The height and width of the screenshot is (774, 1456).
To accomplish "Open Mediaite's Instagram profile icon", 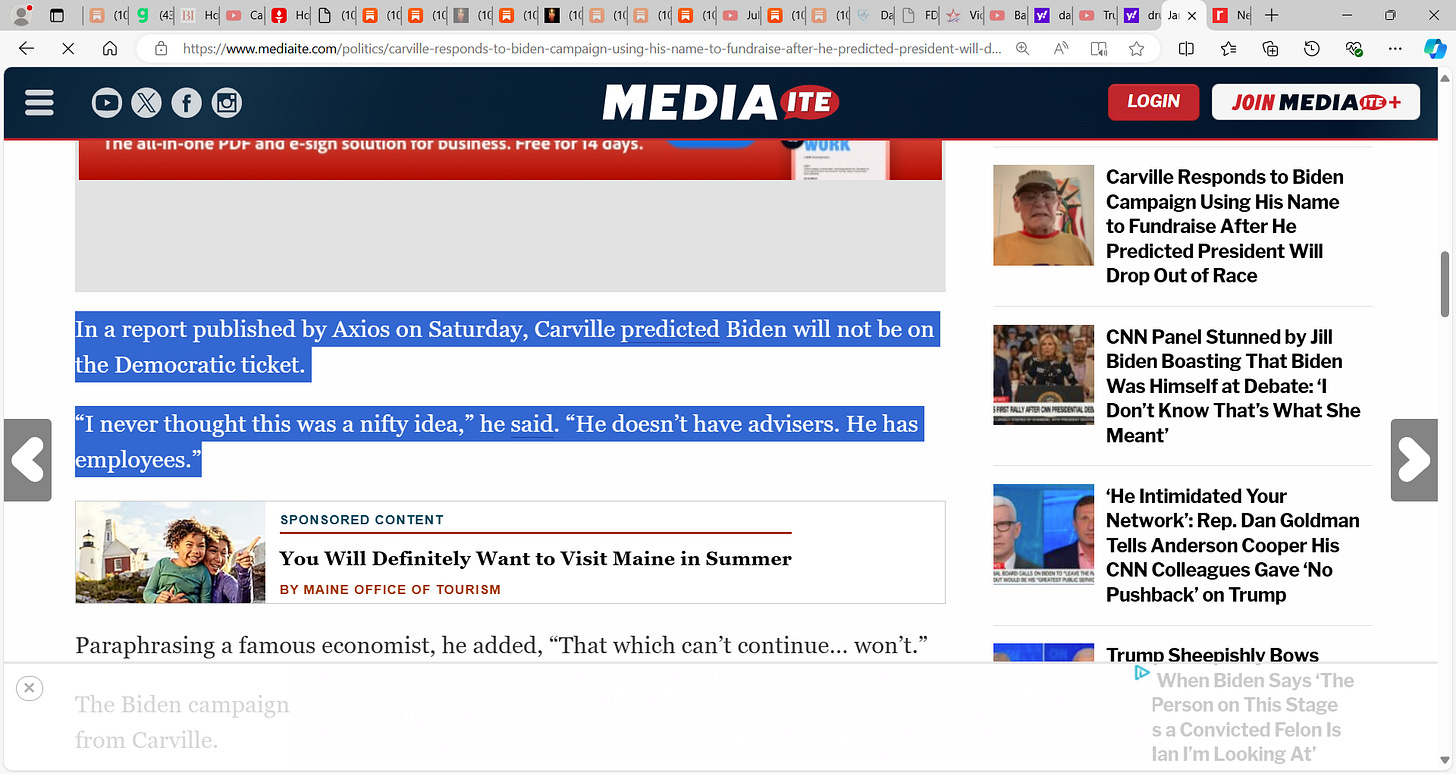I will coord(227,102).
